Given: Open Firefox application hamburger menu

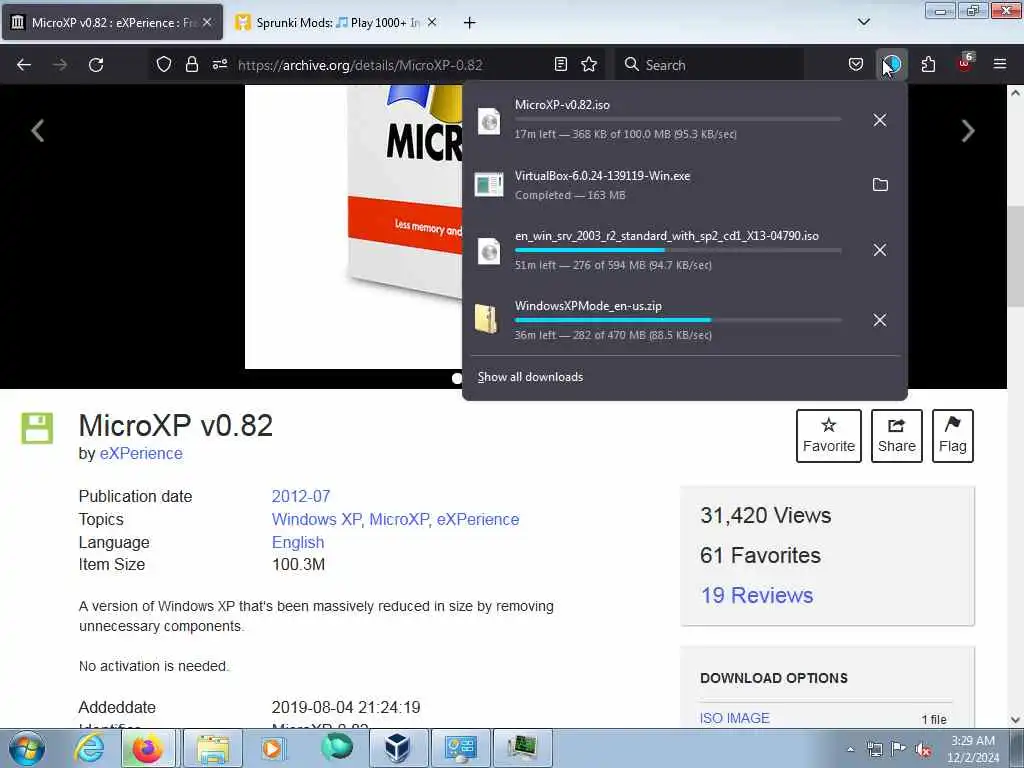Looking at the screenshot, I should [x=1000, y=64].
